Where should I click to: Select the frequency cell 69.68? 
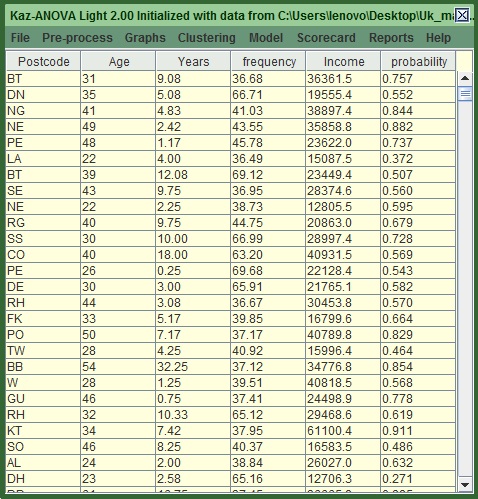point(268,271)
